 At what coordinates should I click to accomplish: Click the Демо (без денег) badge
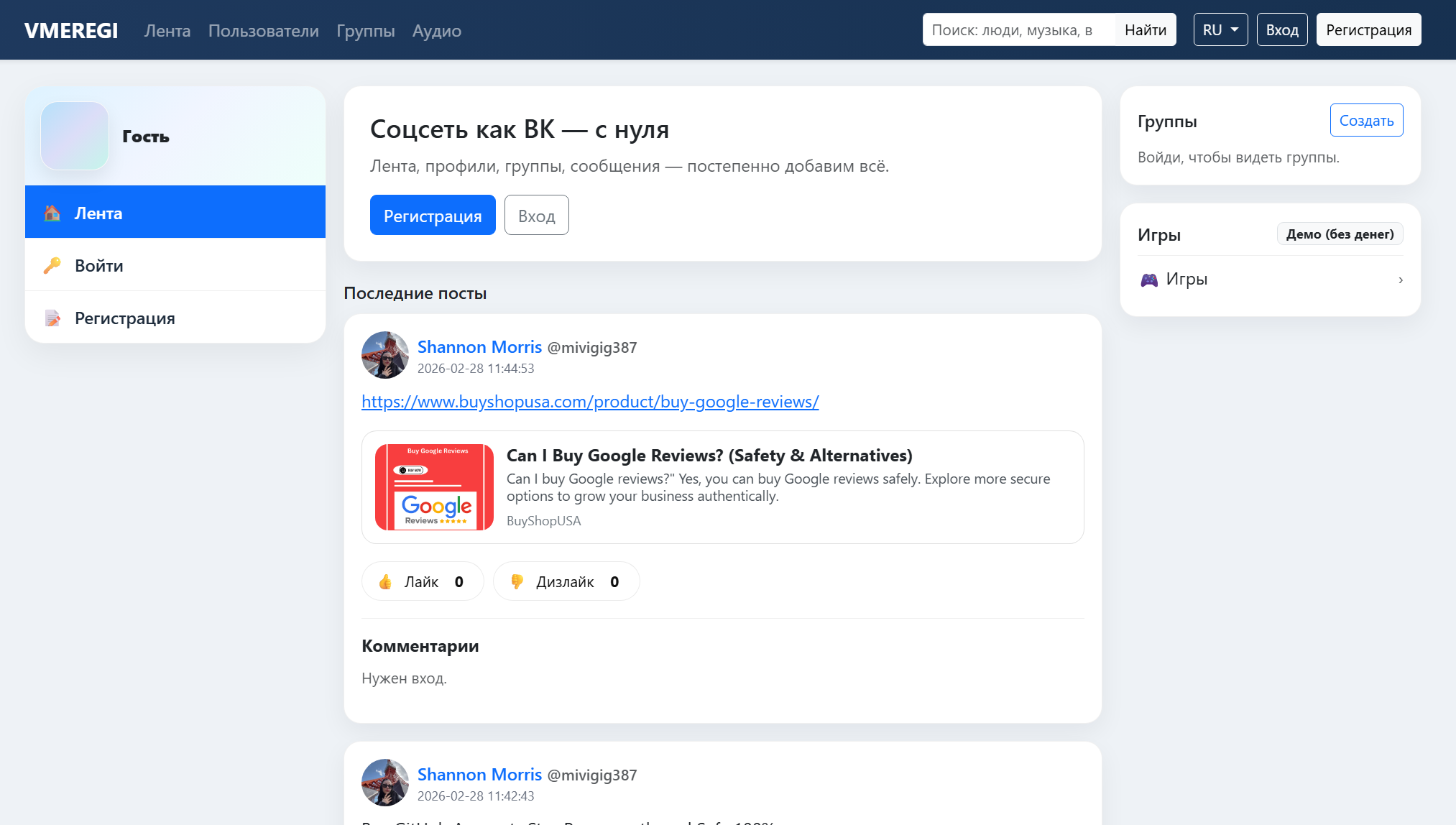tap(1340, 234)
